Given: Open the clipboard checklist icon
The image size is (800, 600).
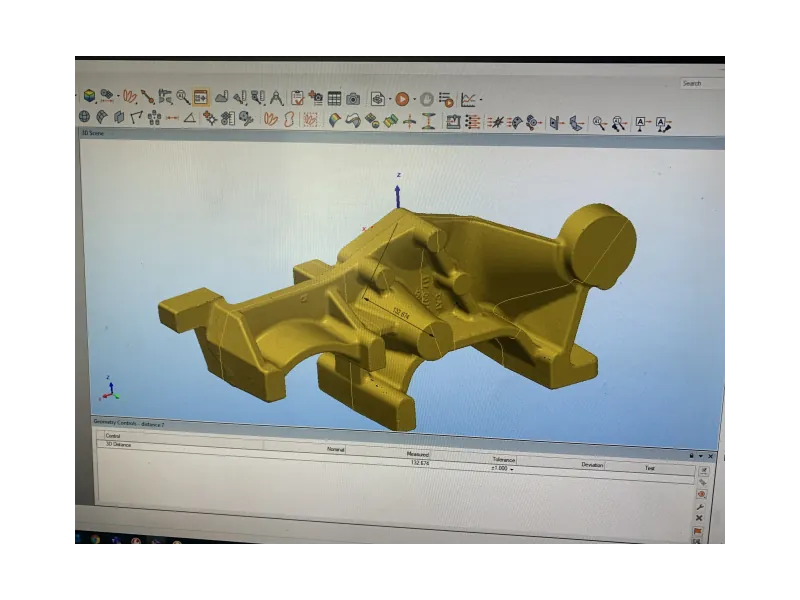Looking at the screenshot, I should pos(297,98).
